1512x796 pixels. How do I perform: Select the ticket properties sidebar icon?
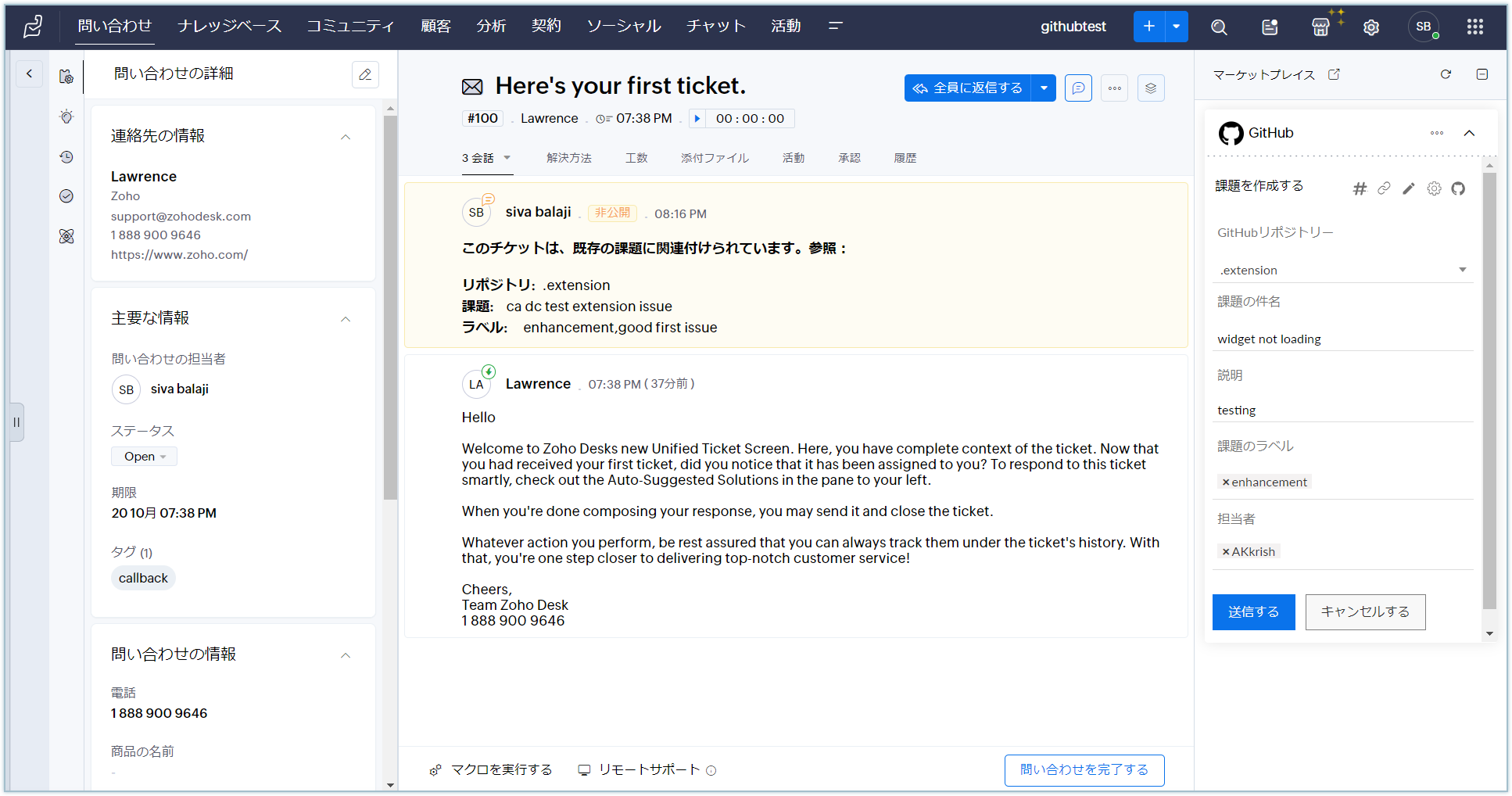point(66,76)
